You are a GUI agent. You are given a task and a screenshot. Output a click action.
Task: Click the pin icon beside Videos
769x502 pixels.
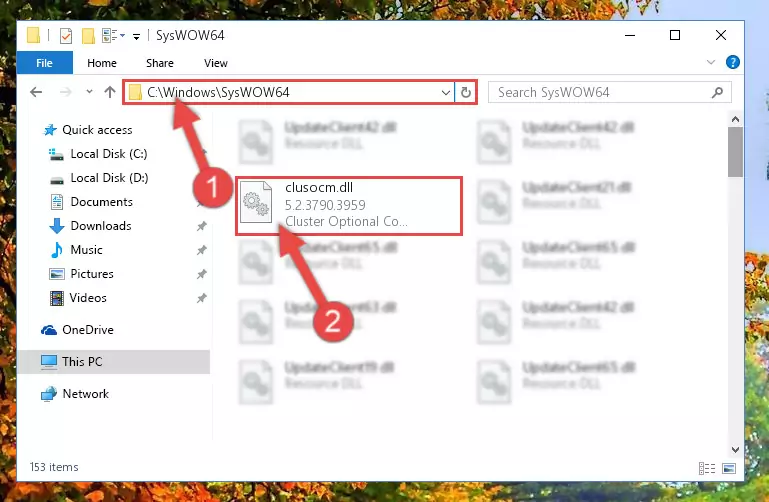(x=202, y=298)
